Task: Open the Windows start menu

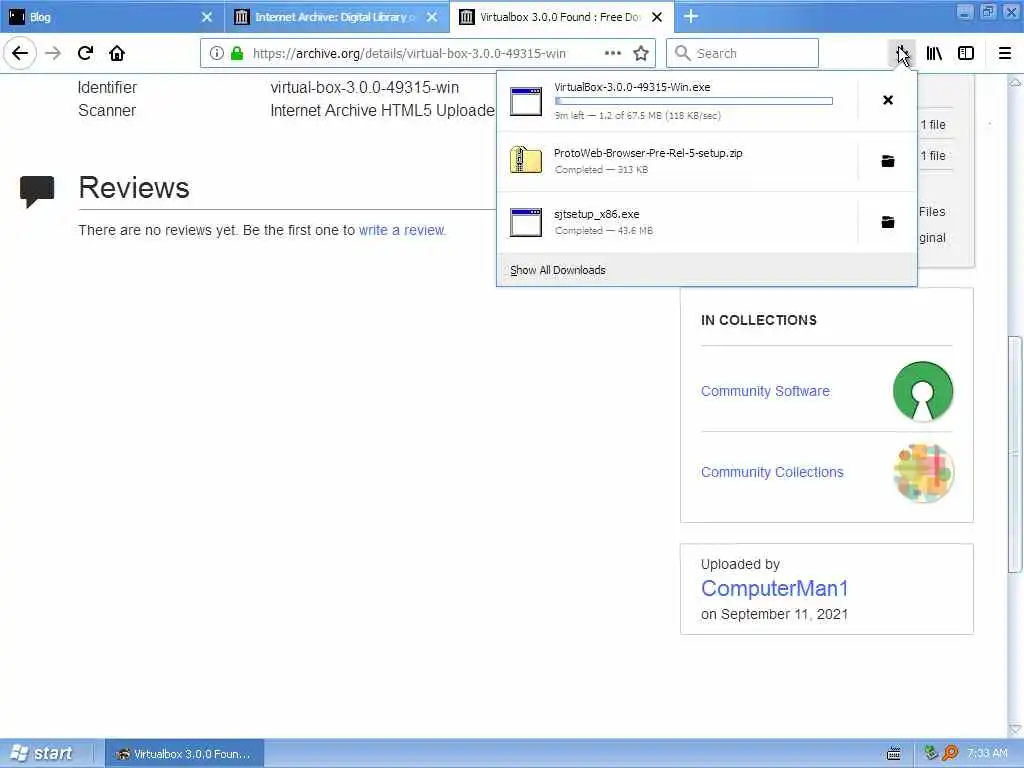Action: [43, 753]
